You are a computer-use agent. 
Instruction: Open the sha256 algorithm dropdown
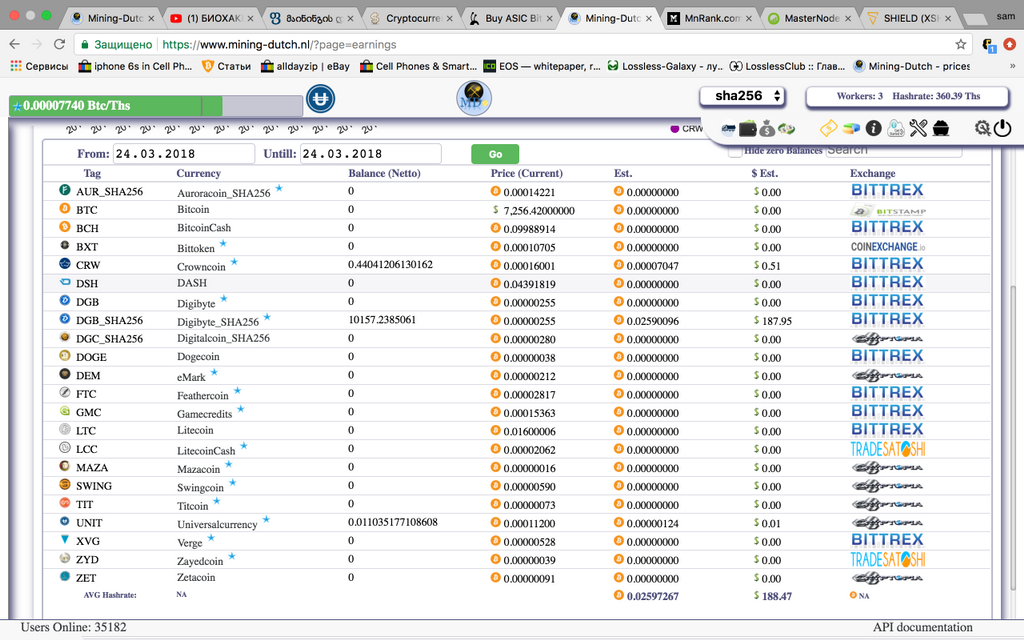point(742,96)
